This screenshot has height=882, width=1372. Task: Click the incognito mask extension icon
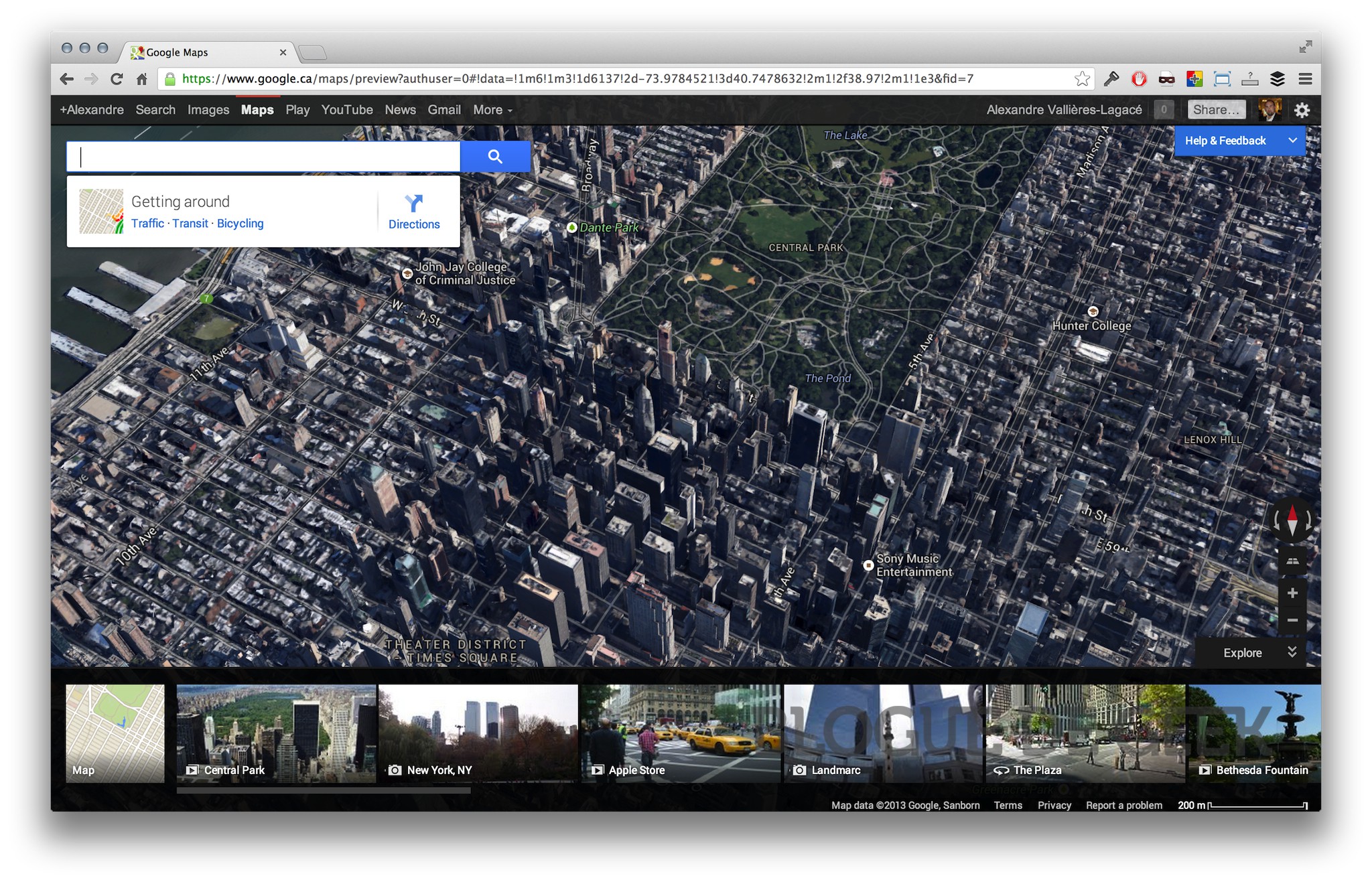tap(1166, 79)
